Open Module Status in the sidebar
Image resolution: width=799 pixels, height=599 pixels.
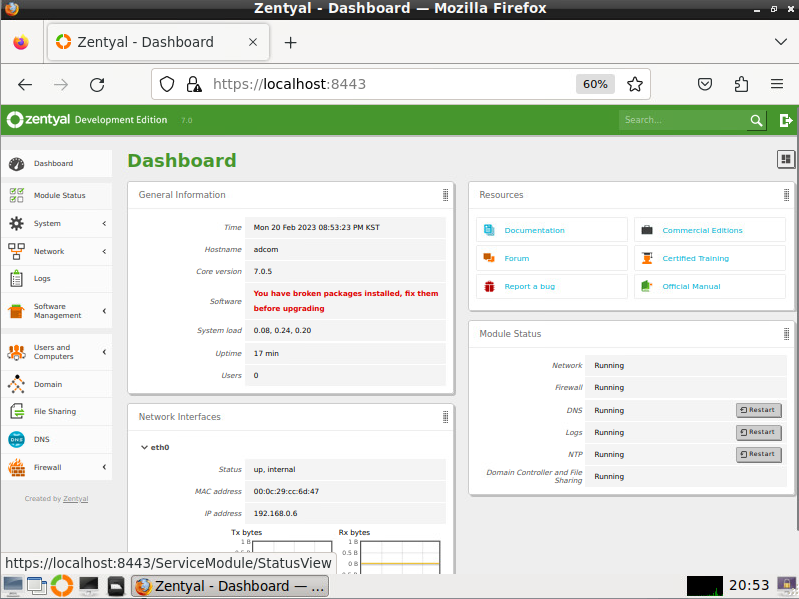click(57, 195)
